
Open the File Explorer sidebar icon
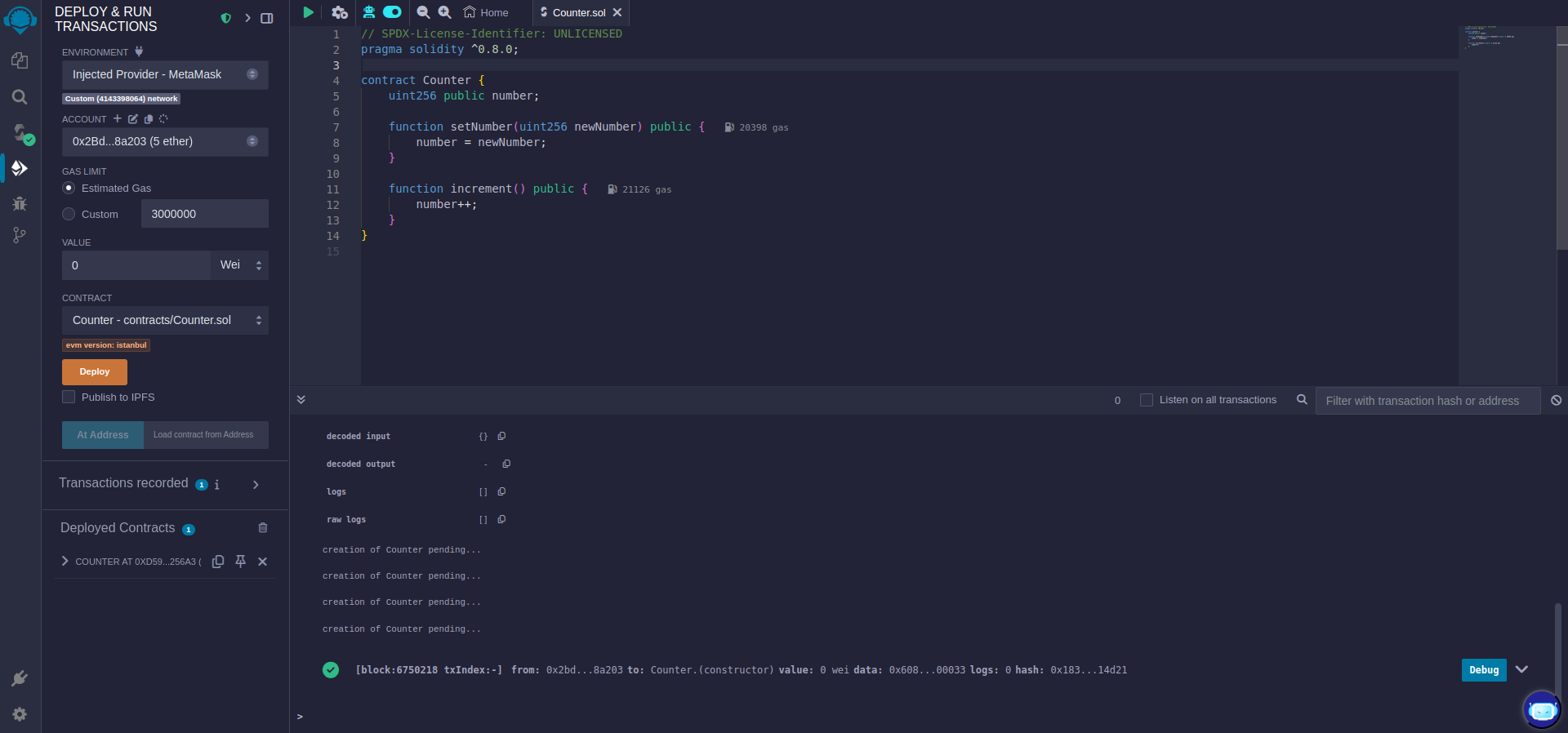[x=20, y=61]
